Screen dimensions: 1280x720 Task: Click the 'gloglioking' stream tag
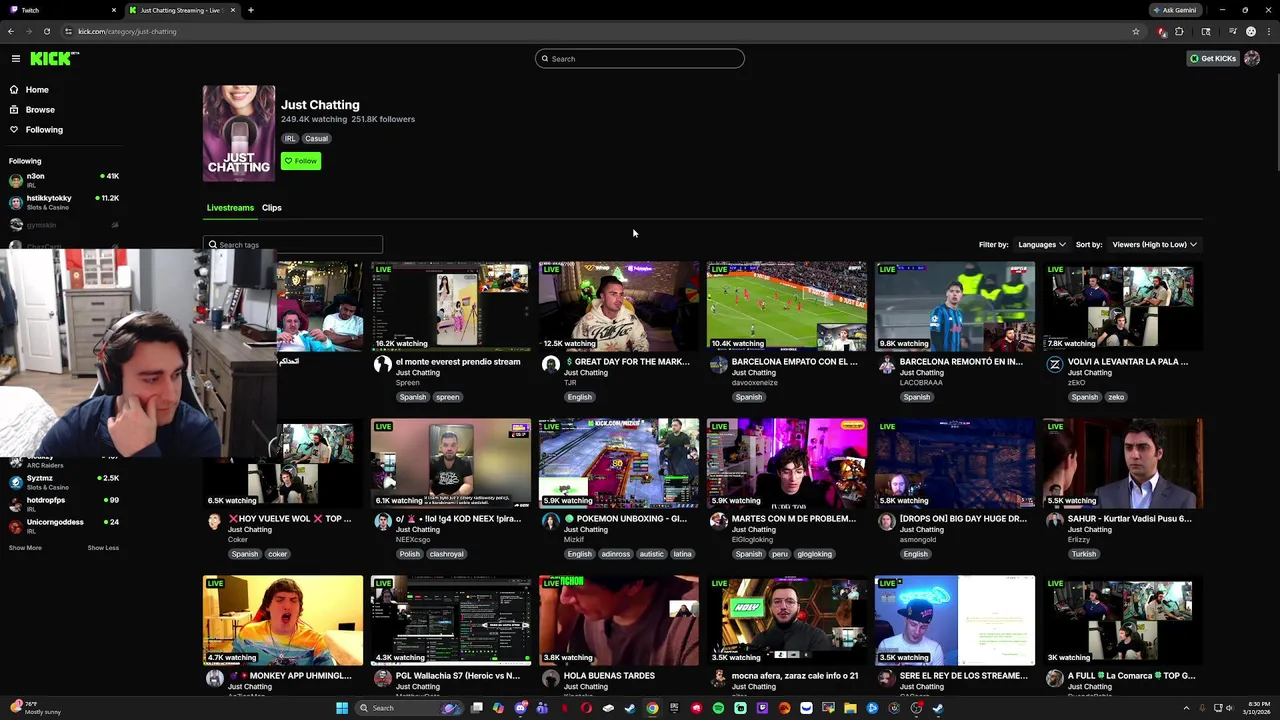coord(814,554)
